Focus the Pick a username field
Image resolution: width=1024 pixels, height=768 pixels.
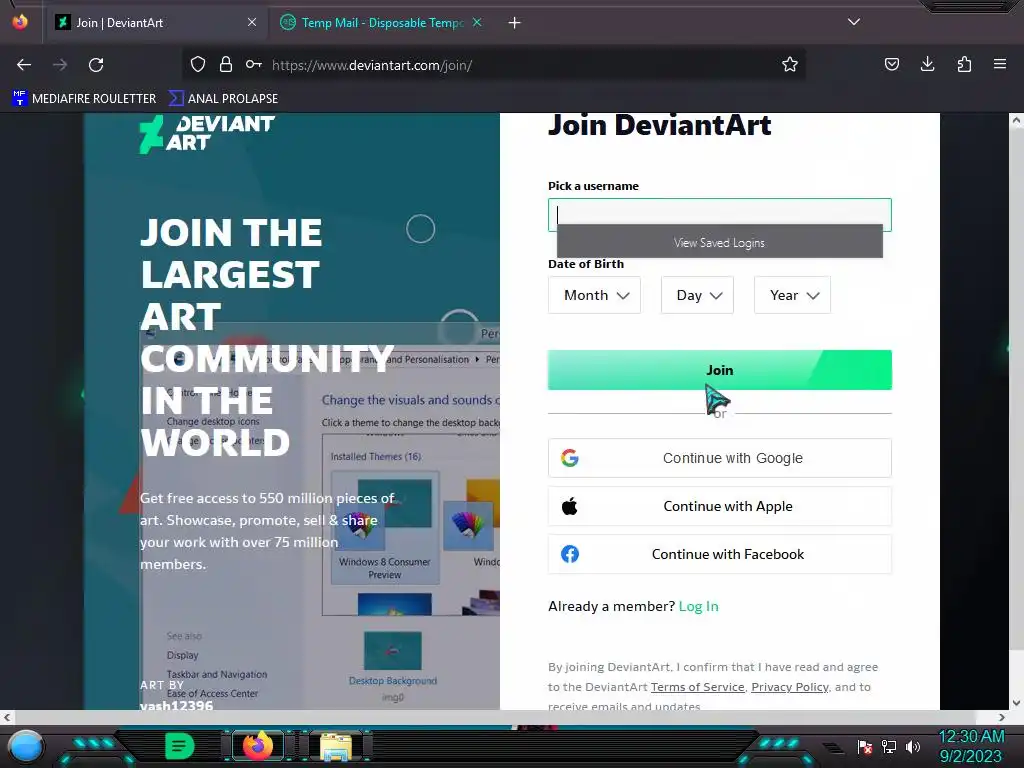click(x=719, y=214)
